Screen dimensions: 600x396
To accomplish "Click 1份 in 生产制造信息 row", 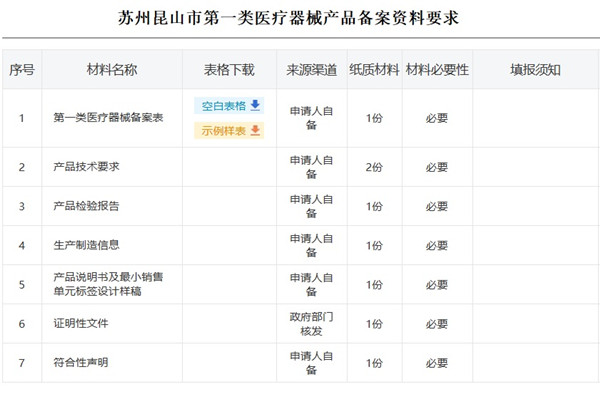I will pyautogui.click(x=374, y=246).
